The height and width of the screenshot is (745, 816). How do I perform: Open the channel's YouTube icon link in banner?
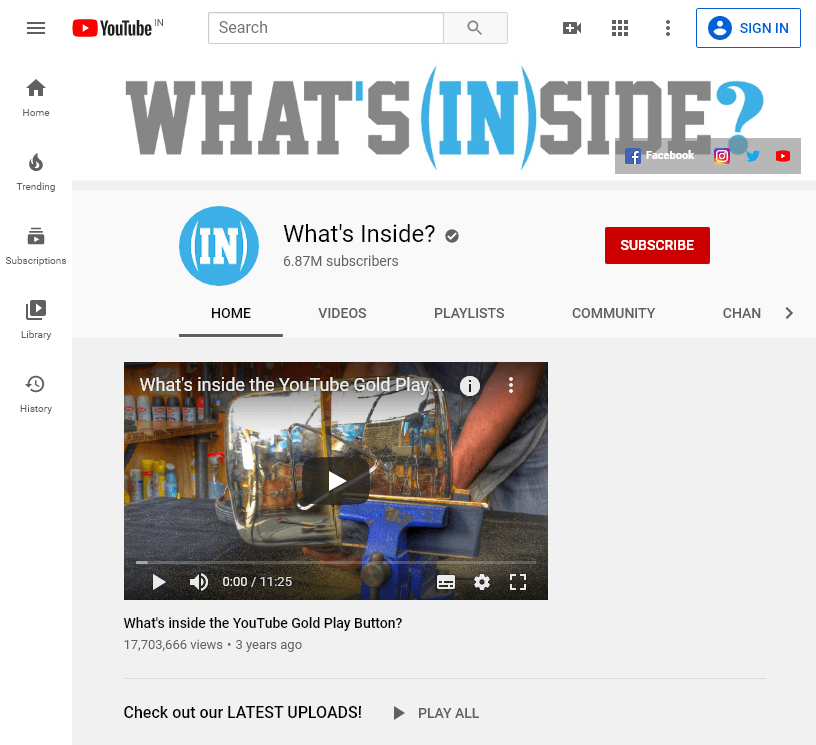[x=783, y=156]
